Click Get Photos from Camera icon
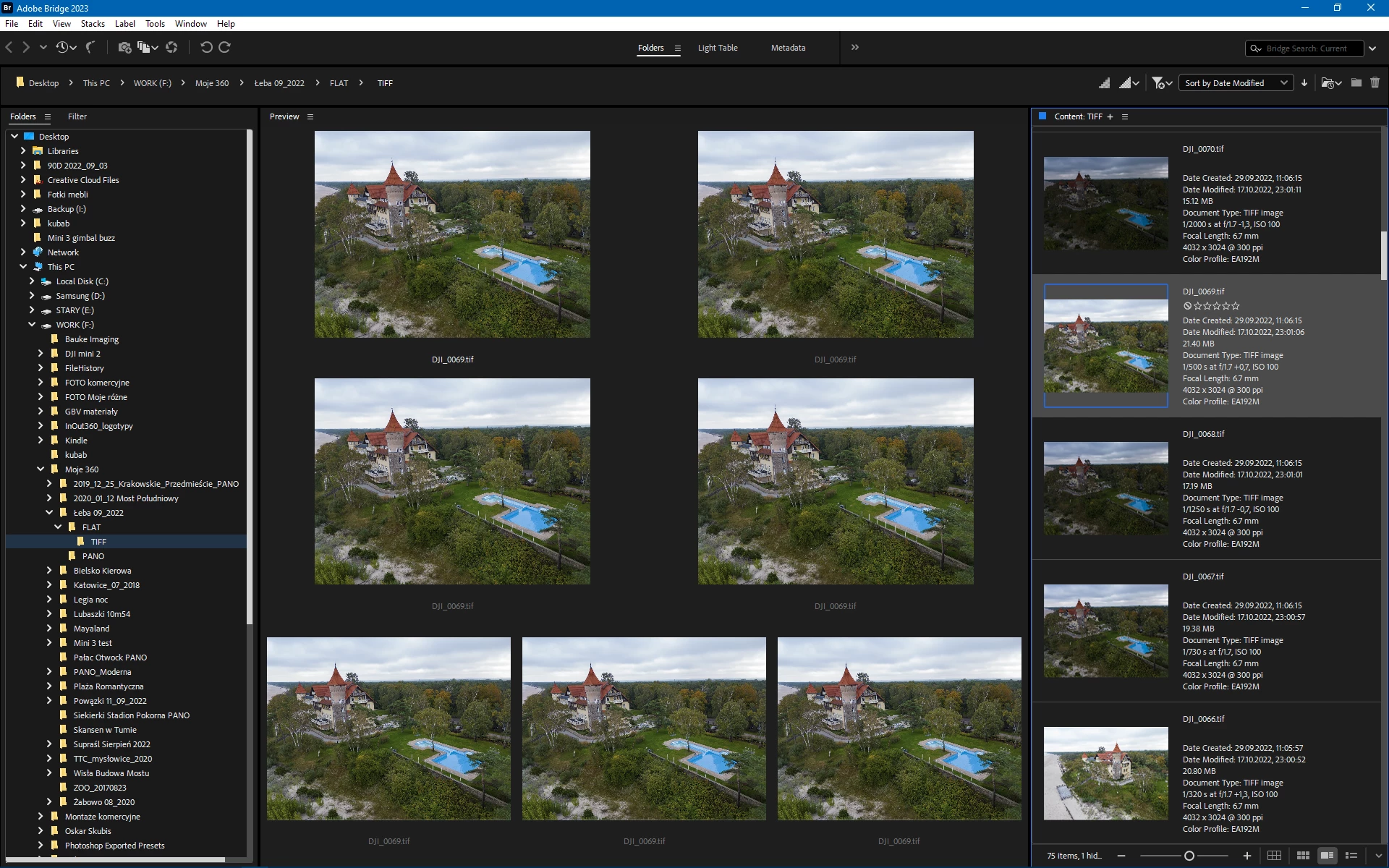This screenshot has height=868, width=1389. 124,48
